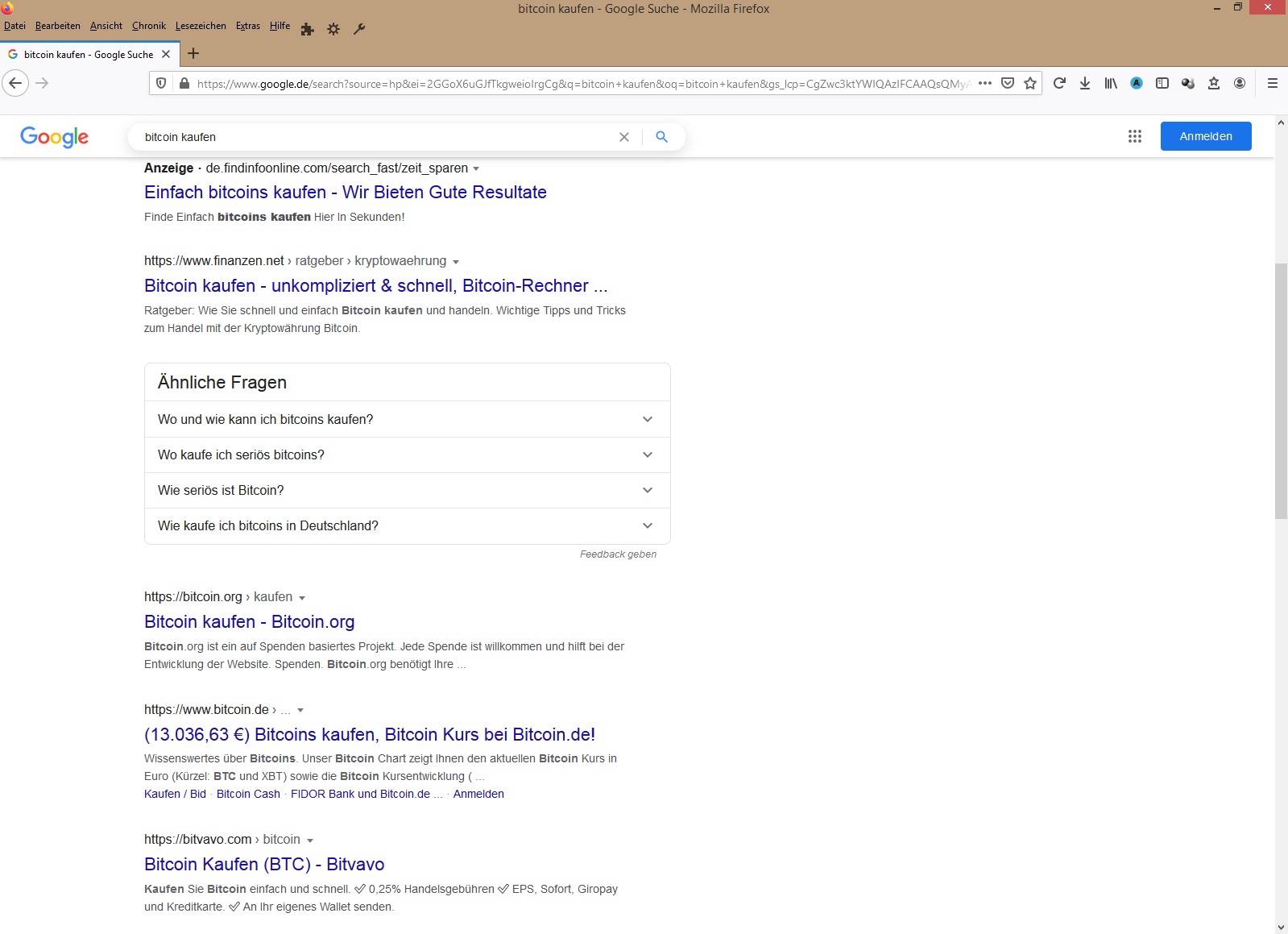The image size is (1288, 934).
Task: Select the bitcoin kaufen - Google Suche tab
Action: [89, 54]
